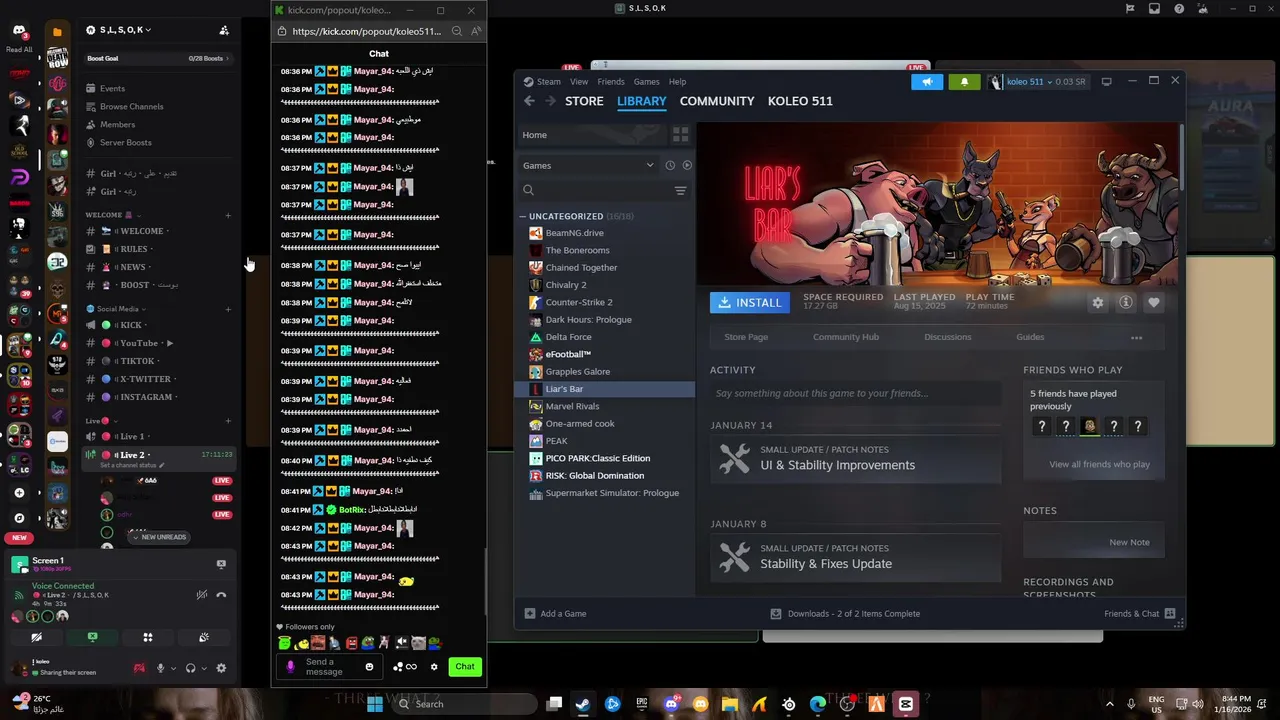Switch to COMMUNITY tab in Steam
The image size is (1280, 720).
point(717,101)
